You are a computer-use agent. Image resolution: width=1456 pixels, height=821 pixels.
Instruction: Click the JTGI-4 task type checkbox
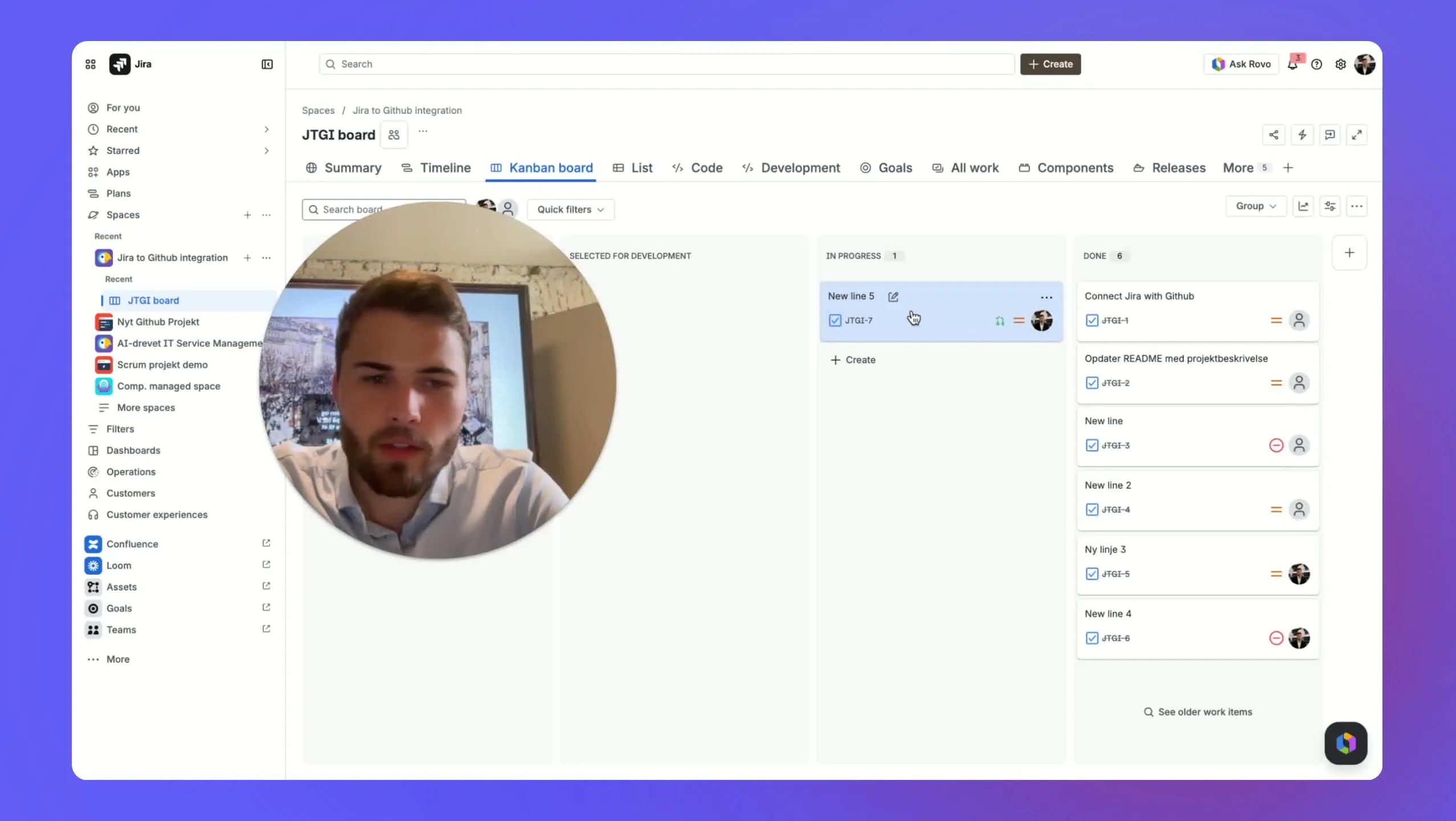tap(1092, 510)
